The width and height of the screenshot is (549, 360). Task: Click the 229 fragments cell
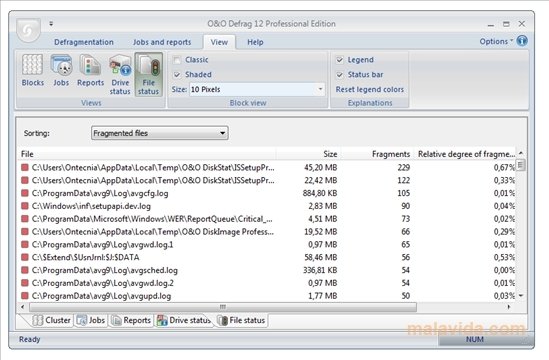403,167
